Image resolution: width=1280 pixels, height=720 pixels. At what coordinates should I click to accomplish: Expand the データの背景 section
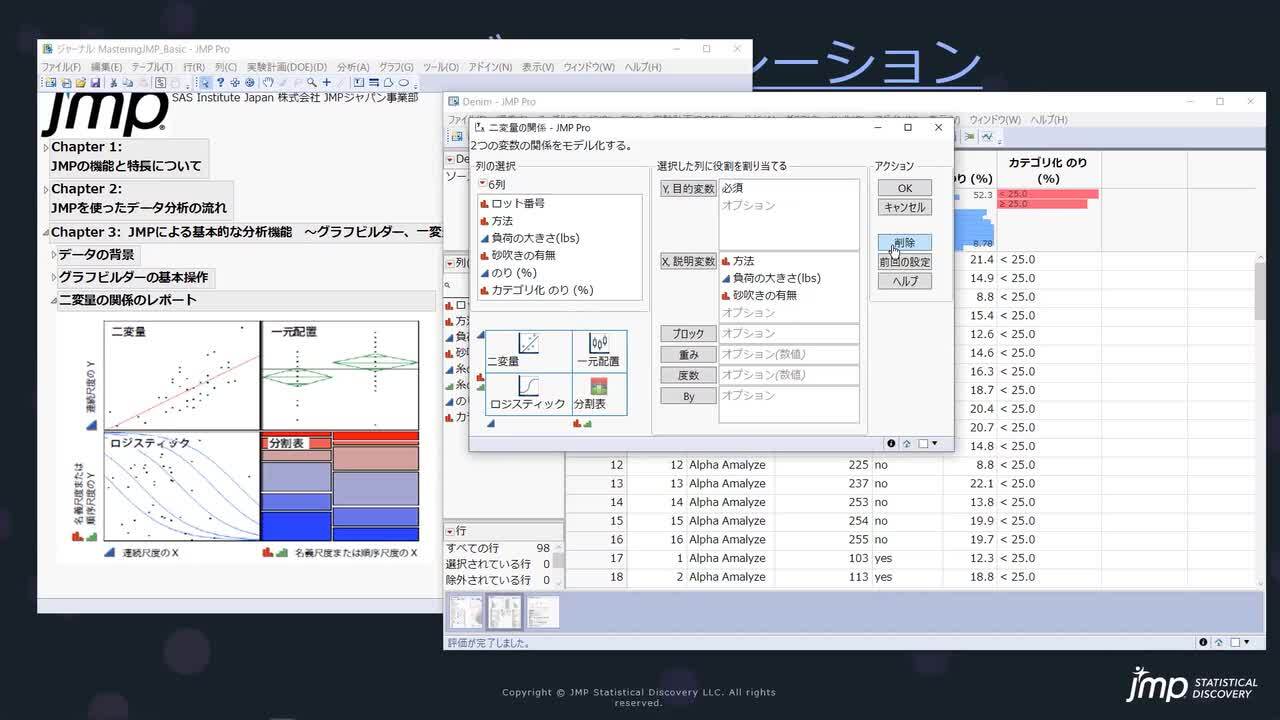[53, 255]
